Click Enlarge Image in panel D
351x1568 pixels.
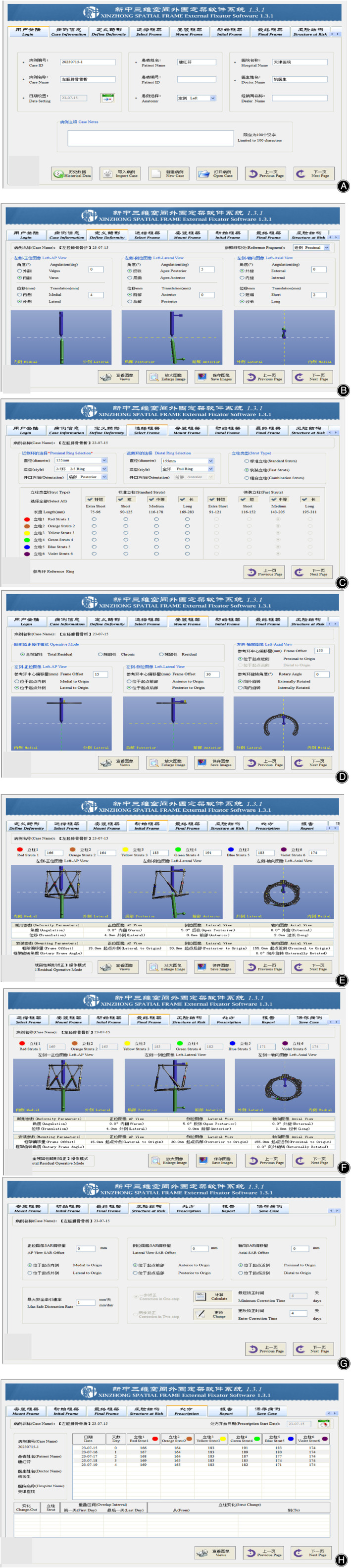click(x=167, y=763)
